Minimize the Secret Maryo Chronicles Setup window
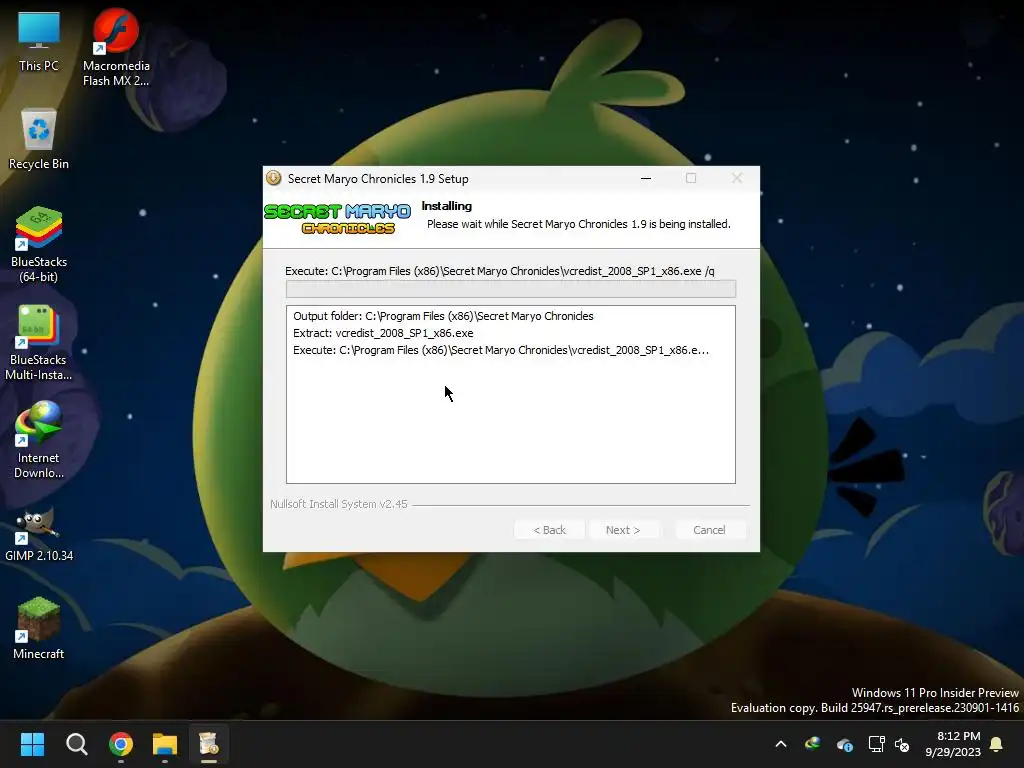This screenshot has width=1024, height=768. (646, 178)
